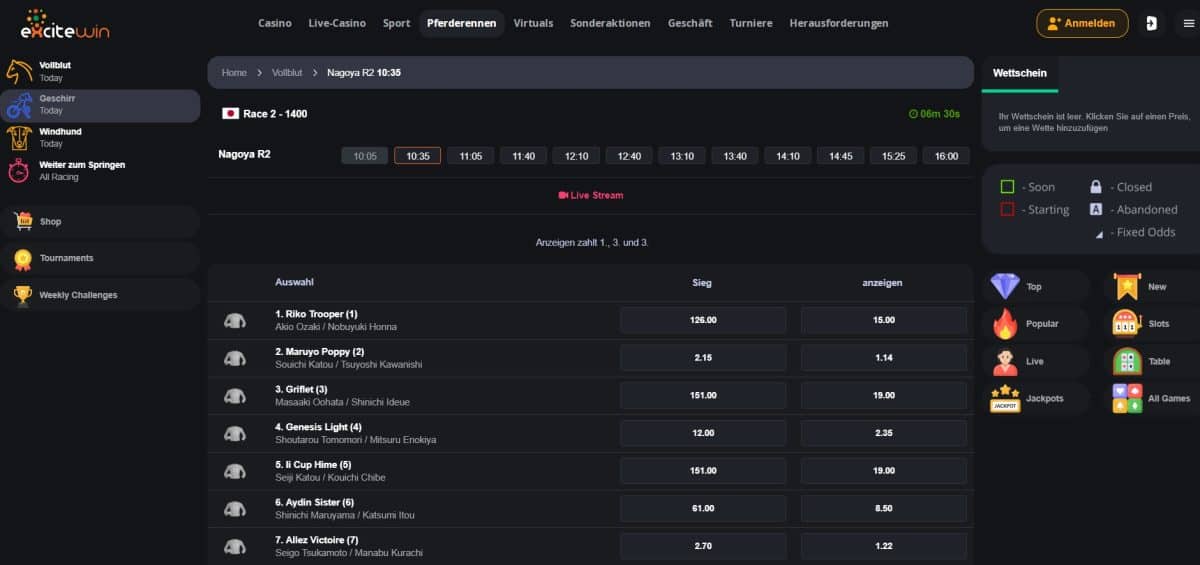1200x565 pixels.
Task: Click the Home breadcrumb link
Action: (x=234, y=73)
